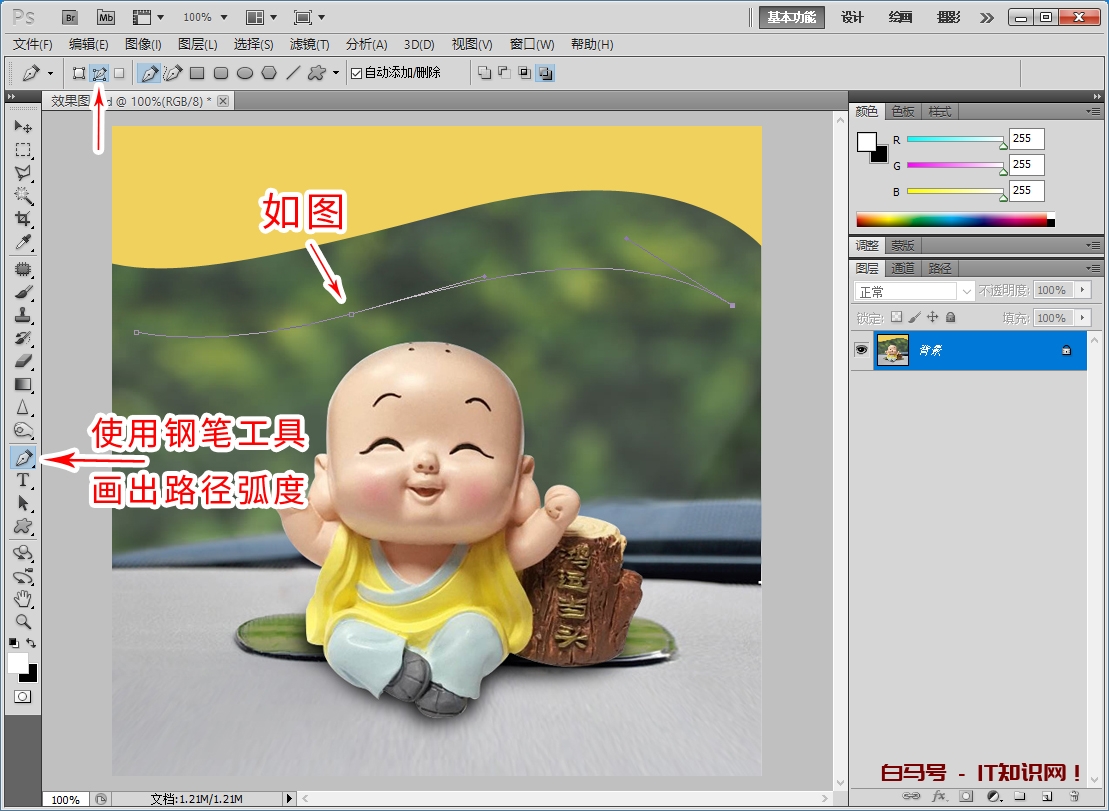The width and height of the screenshot is (1109, 811).
Task: Open the 滤镜 menu
Action: tap(308, 44)
